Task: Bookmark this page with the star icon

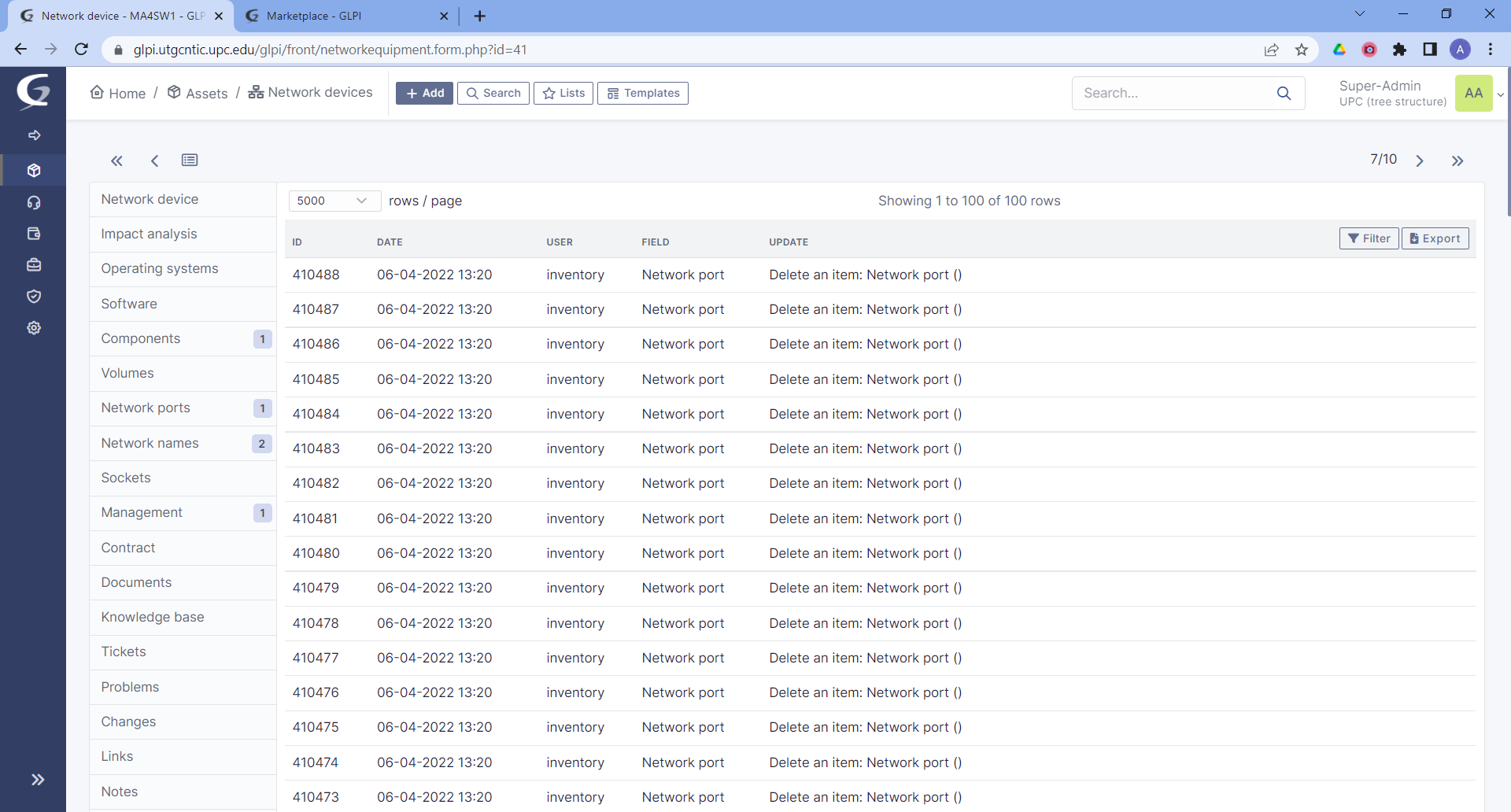Action: pos(1302,50)
